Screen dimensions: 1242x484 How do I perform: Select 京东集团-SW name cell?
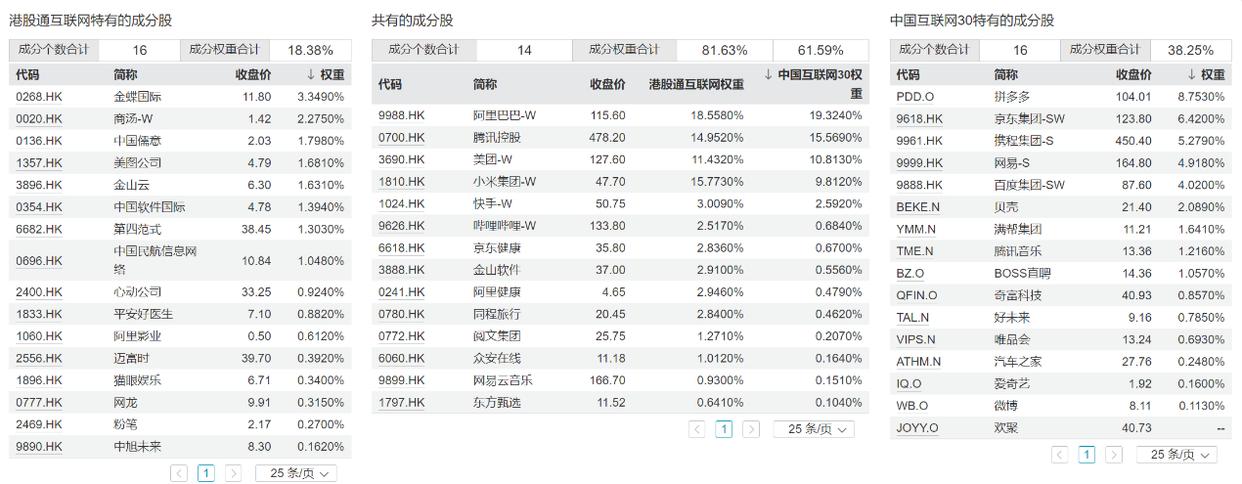pos(1029,119)
